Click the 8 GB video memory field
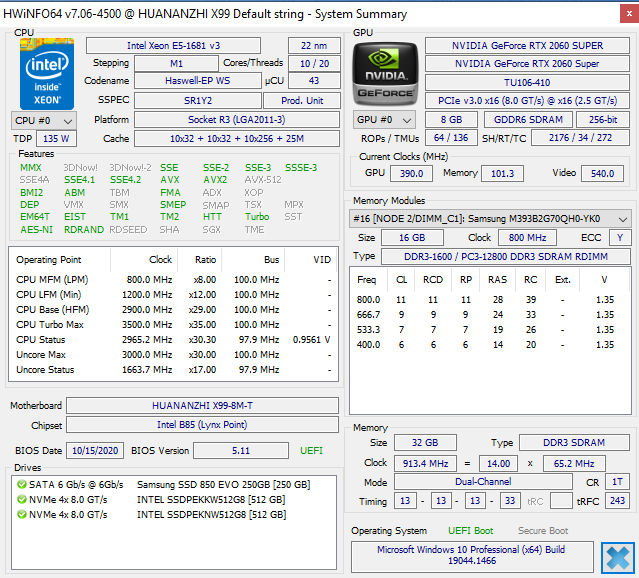 coord(451,120)
